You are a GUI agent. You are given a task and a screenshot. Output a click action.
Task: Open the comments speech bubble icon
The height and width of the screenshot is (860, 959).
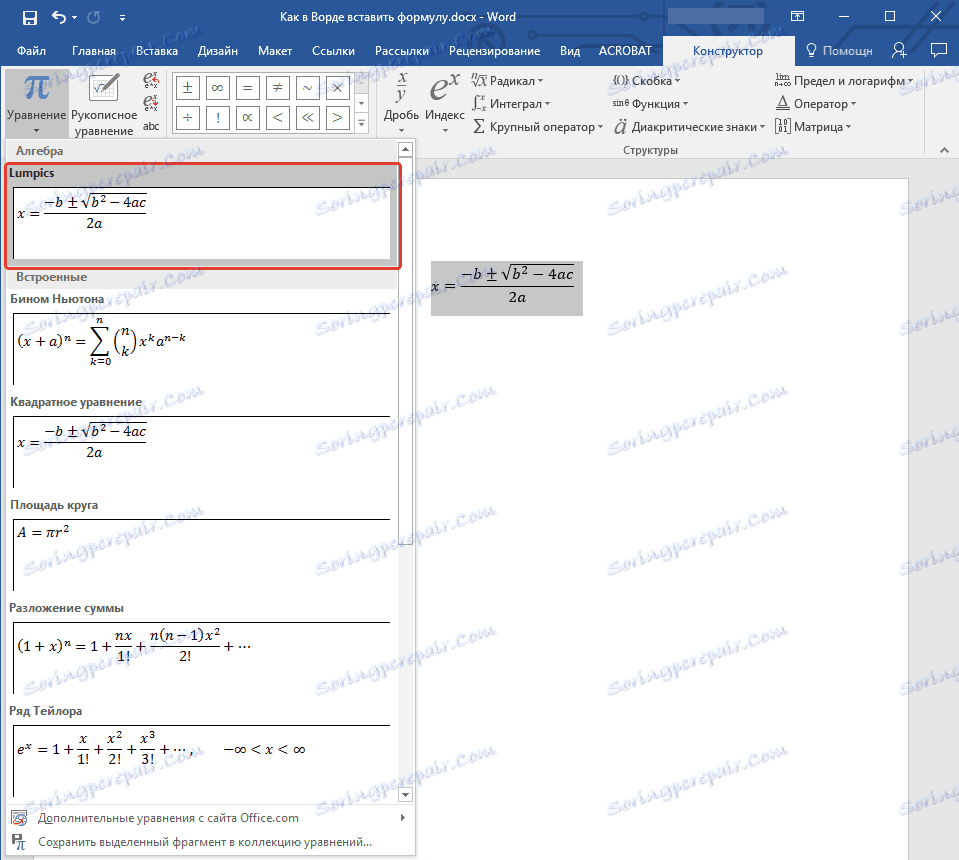(x=938, y=50)
